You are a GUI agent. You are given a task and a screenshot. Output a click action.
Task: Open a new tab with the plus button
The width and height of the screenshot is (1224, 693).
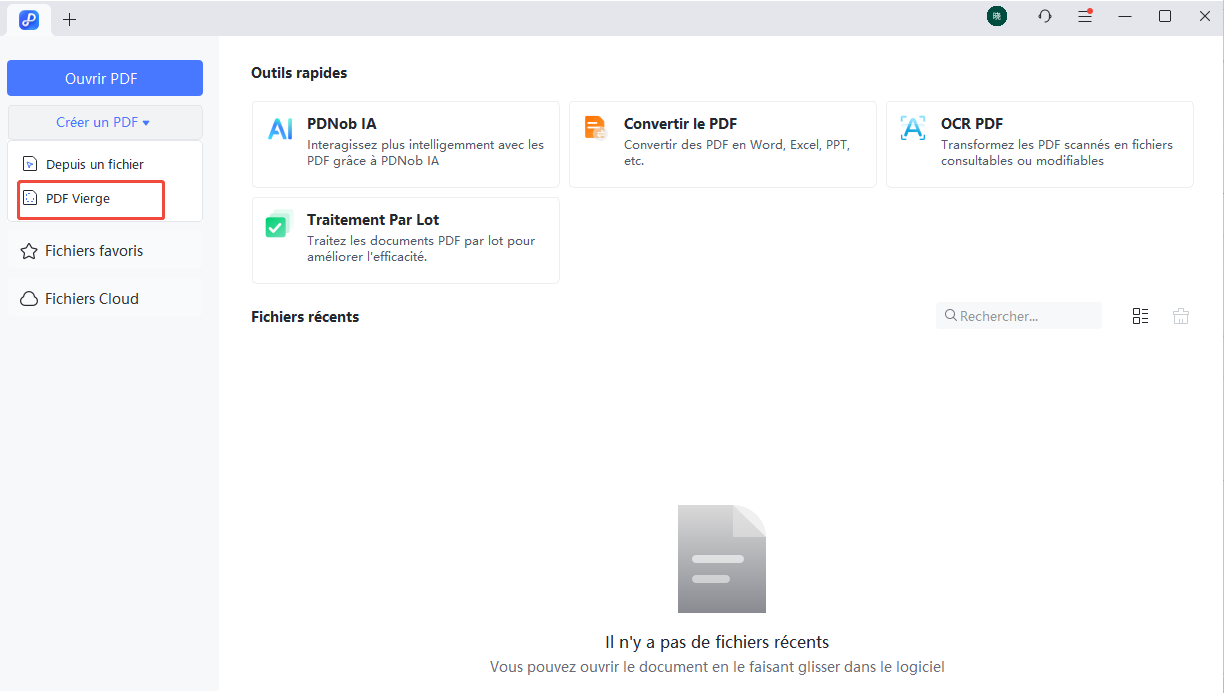point(69,19)
